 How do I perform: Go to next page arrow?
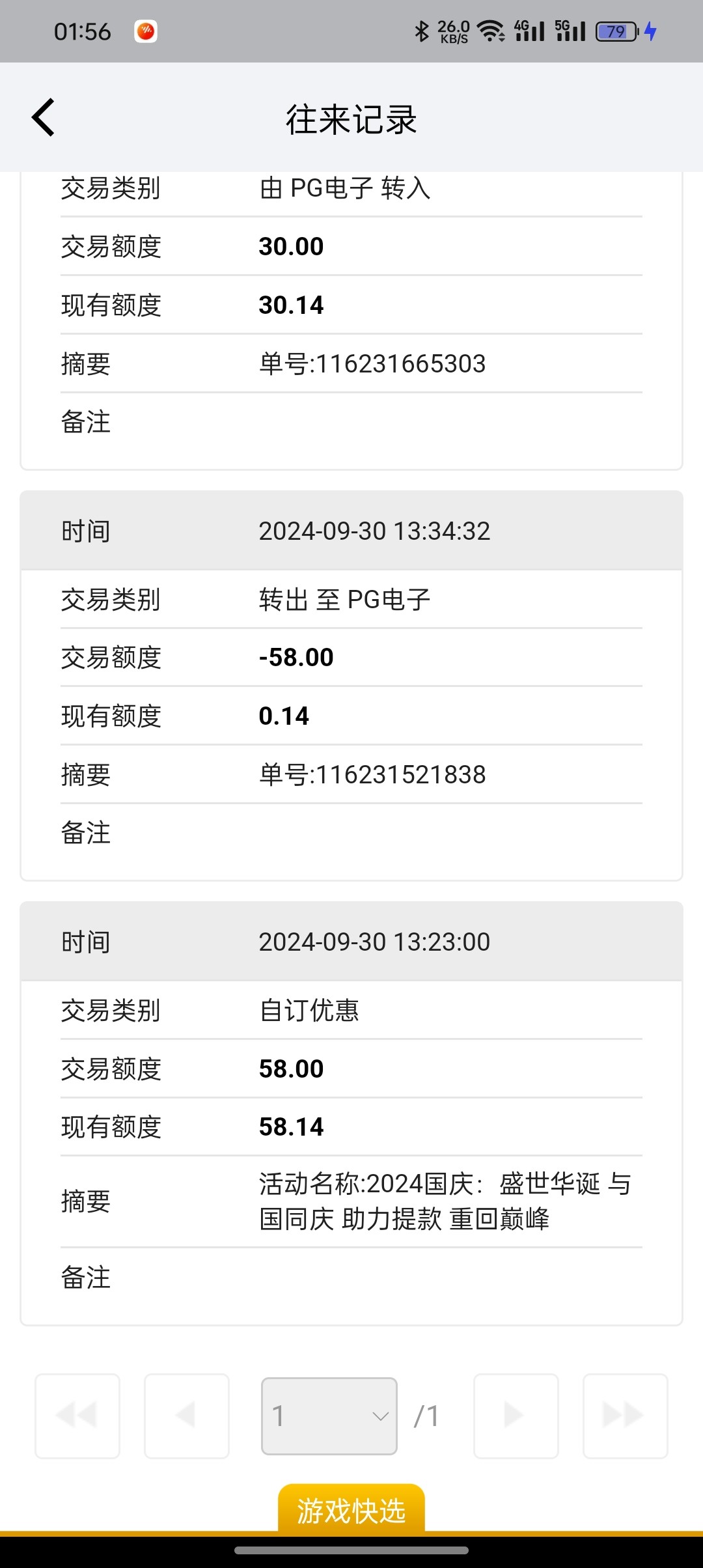coord(516,1416)
